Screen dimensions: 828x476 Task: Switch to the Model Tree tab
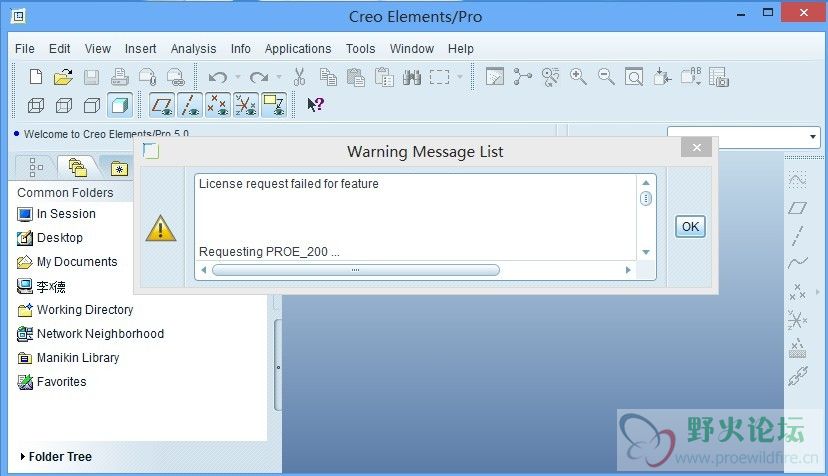click(36, 167)
